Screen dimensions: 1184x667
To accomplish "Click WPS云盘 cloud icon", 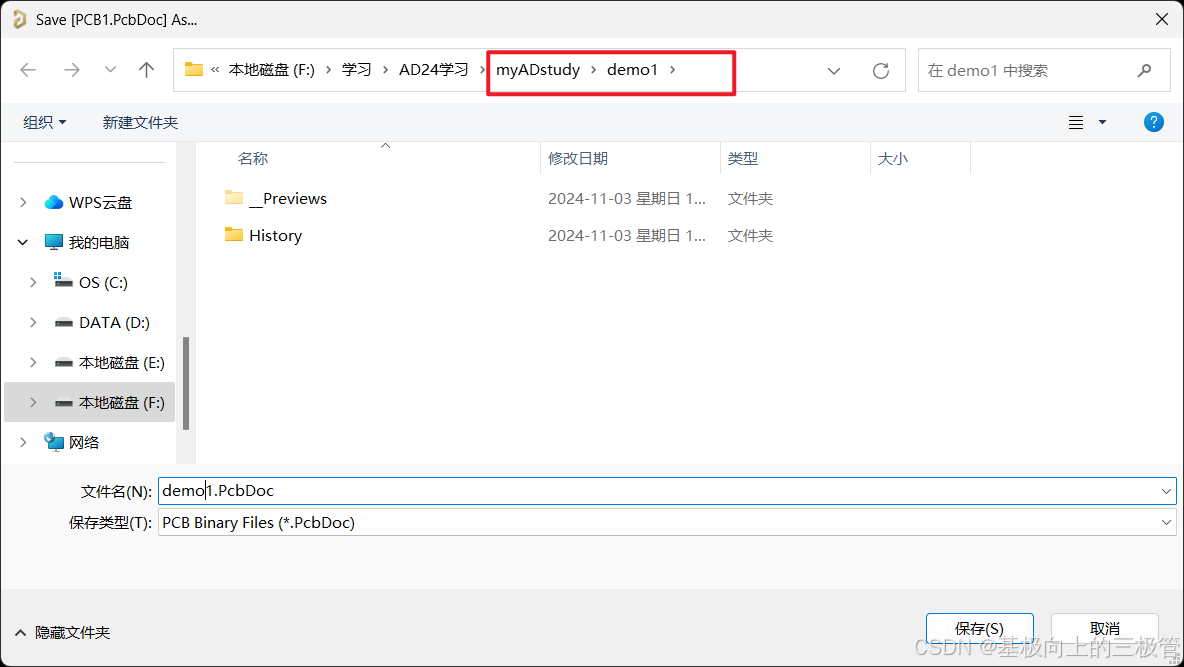I will click(x=54, y=202).
